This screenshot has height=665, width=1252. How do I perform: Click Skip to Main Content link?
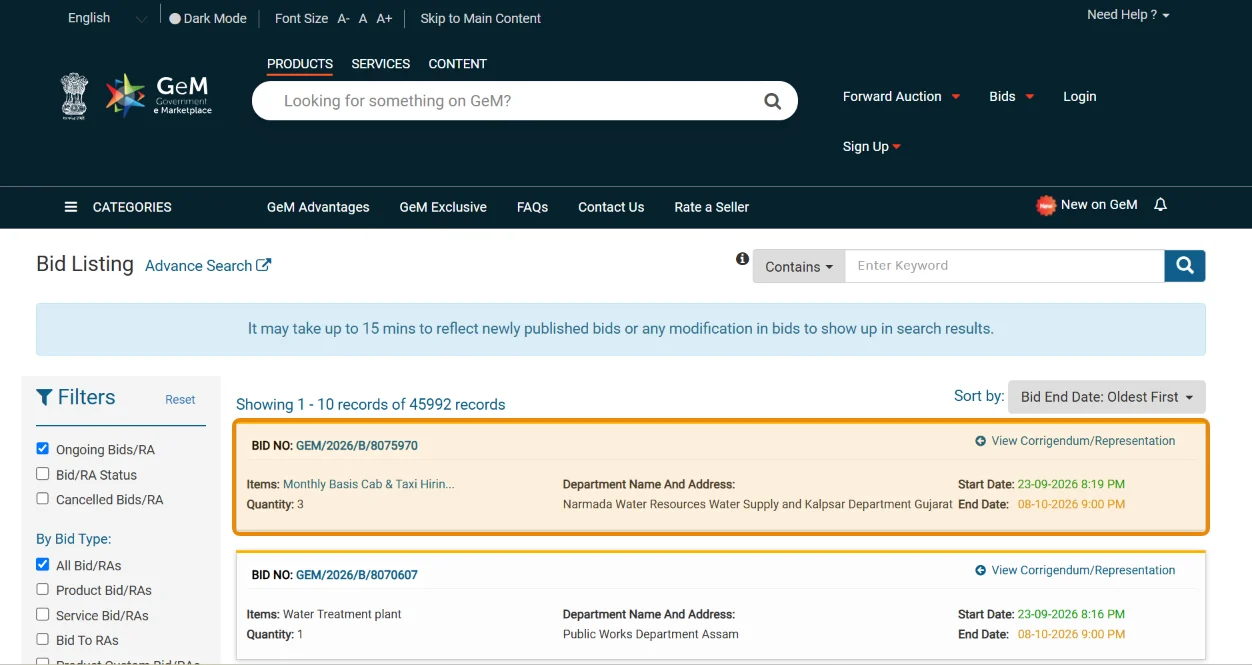[481, 18]
